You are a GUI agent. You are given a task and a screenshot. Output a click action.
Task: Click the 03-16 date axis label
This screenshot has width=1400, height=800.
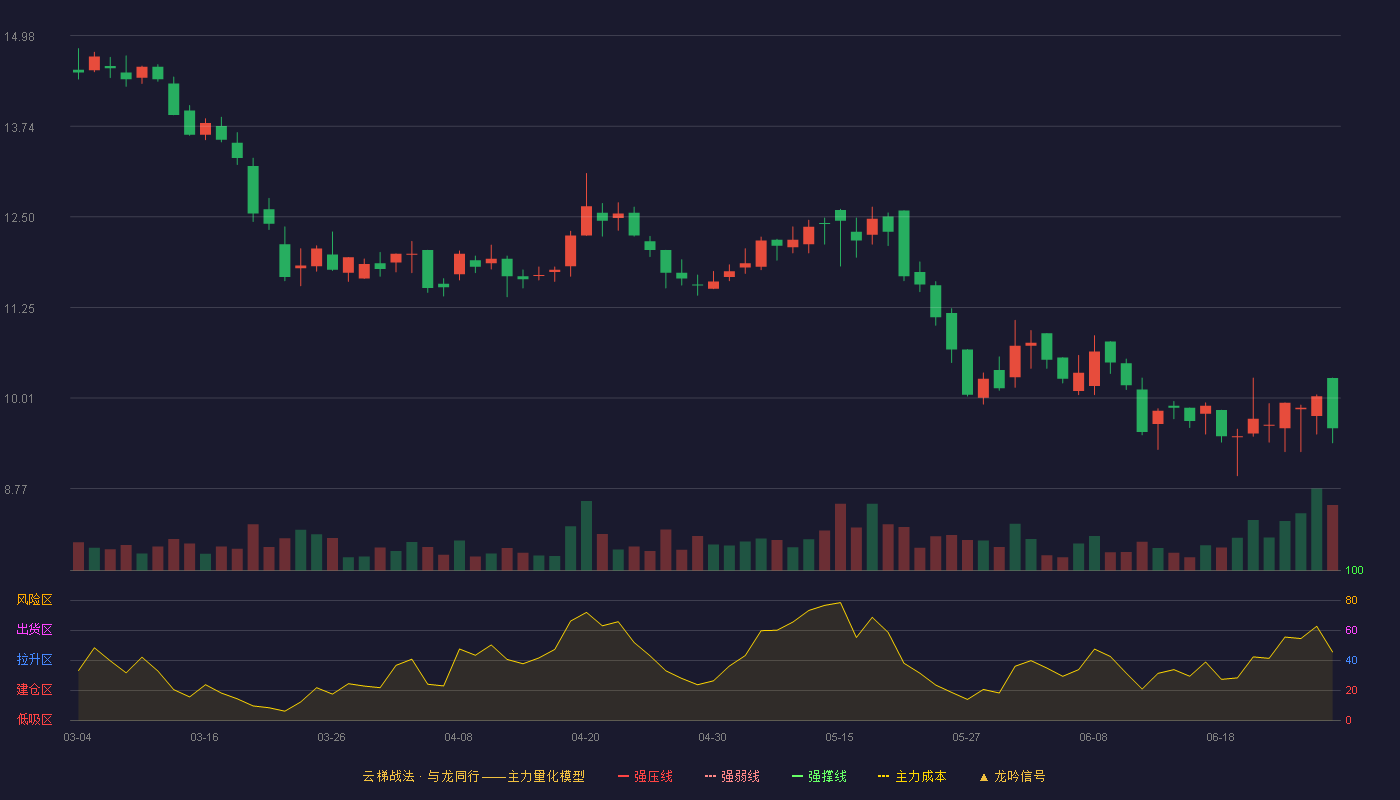click(x=204, y=737)
